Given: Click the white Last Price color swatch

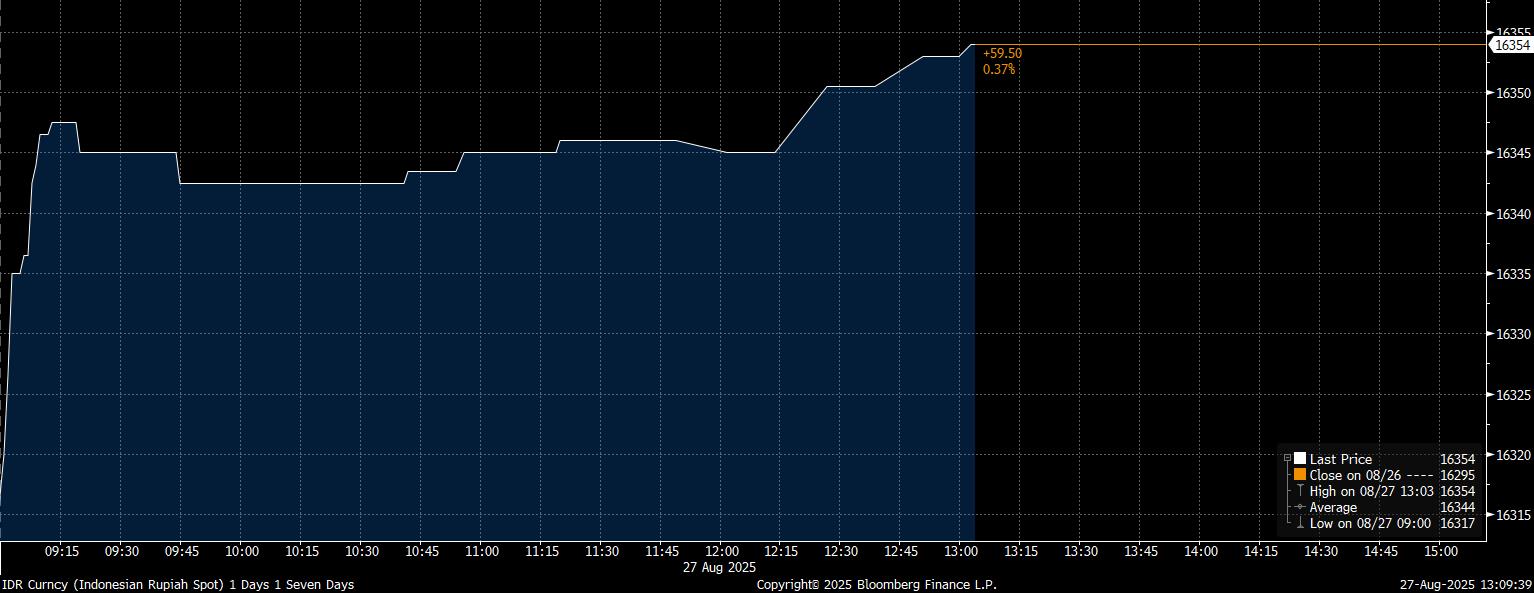Looking at the screenshot, I should pyautogui.click(x=1300, y=459).
